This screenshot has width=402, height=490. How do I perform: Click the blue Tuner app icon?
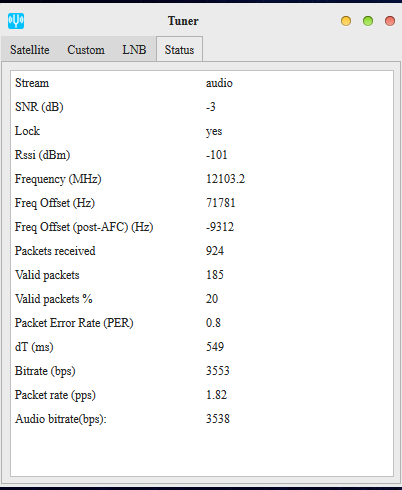click(x=16, y=21)
